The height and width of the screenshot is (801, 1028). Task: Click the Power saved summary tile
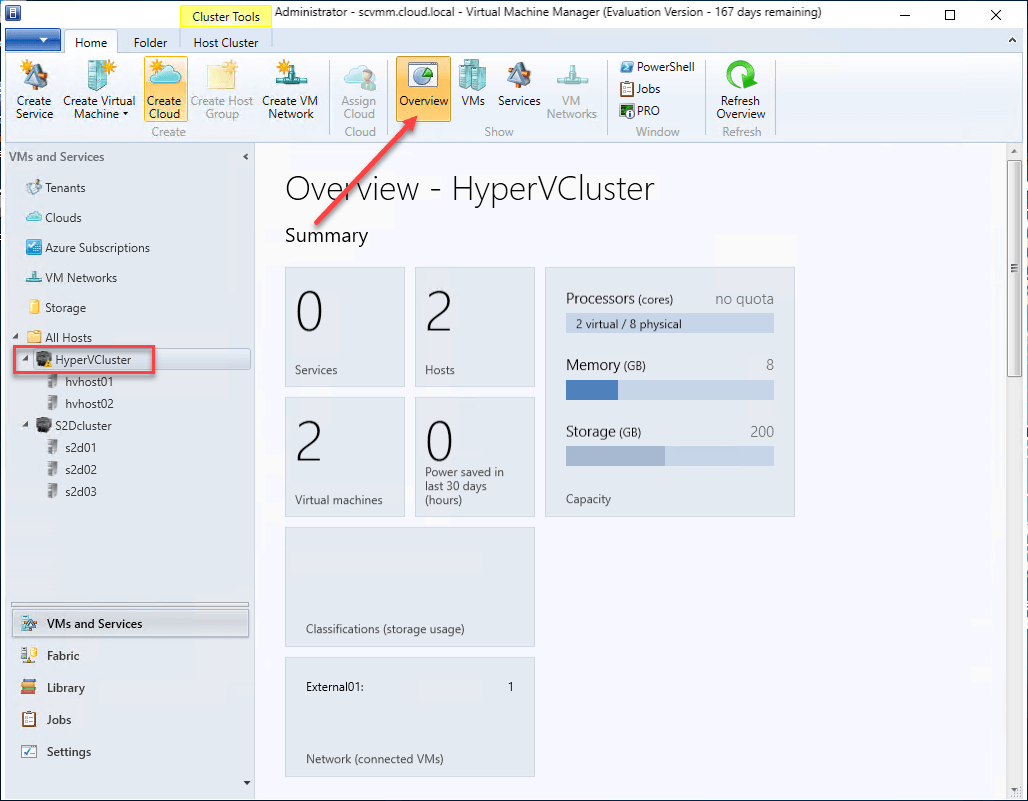475,457
